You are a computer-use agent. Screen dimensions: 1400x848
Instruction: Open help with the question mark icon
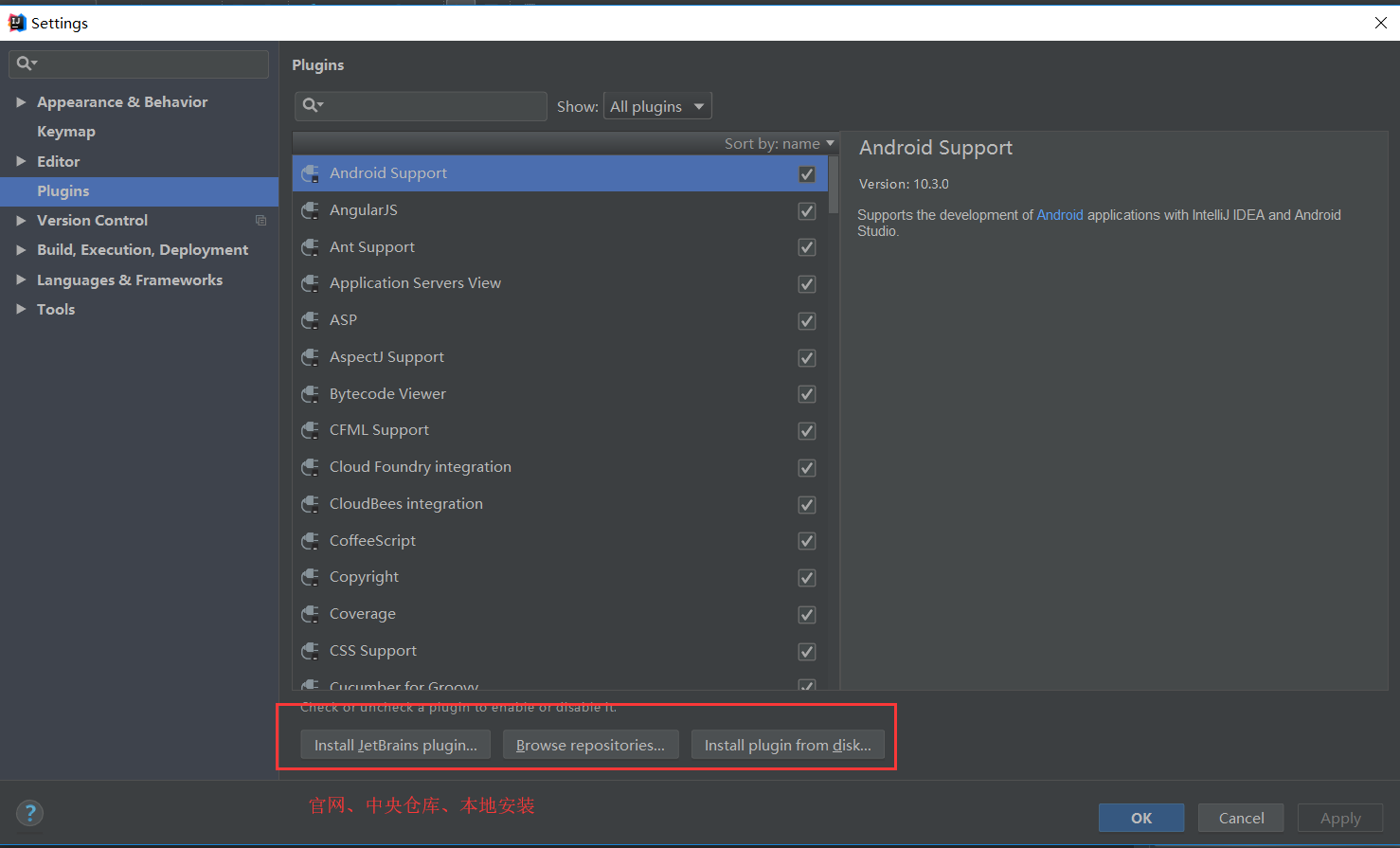30,813
